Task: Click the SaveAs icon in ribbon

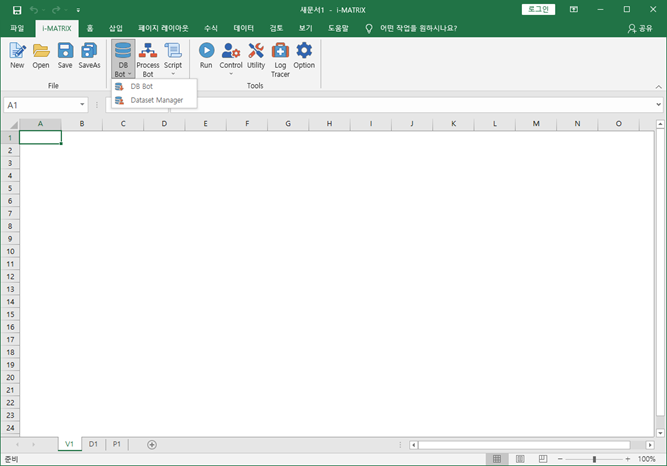Action: click(x=89, y=55)
